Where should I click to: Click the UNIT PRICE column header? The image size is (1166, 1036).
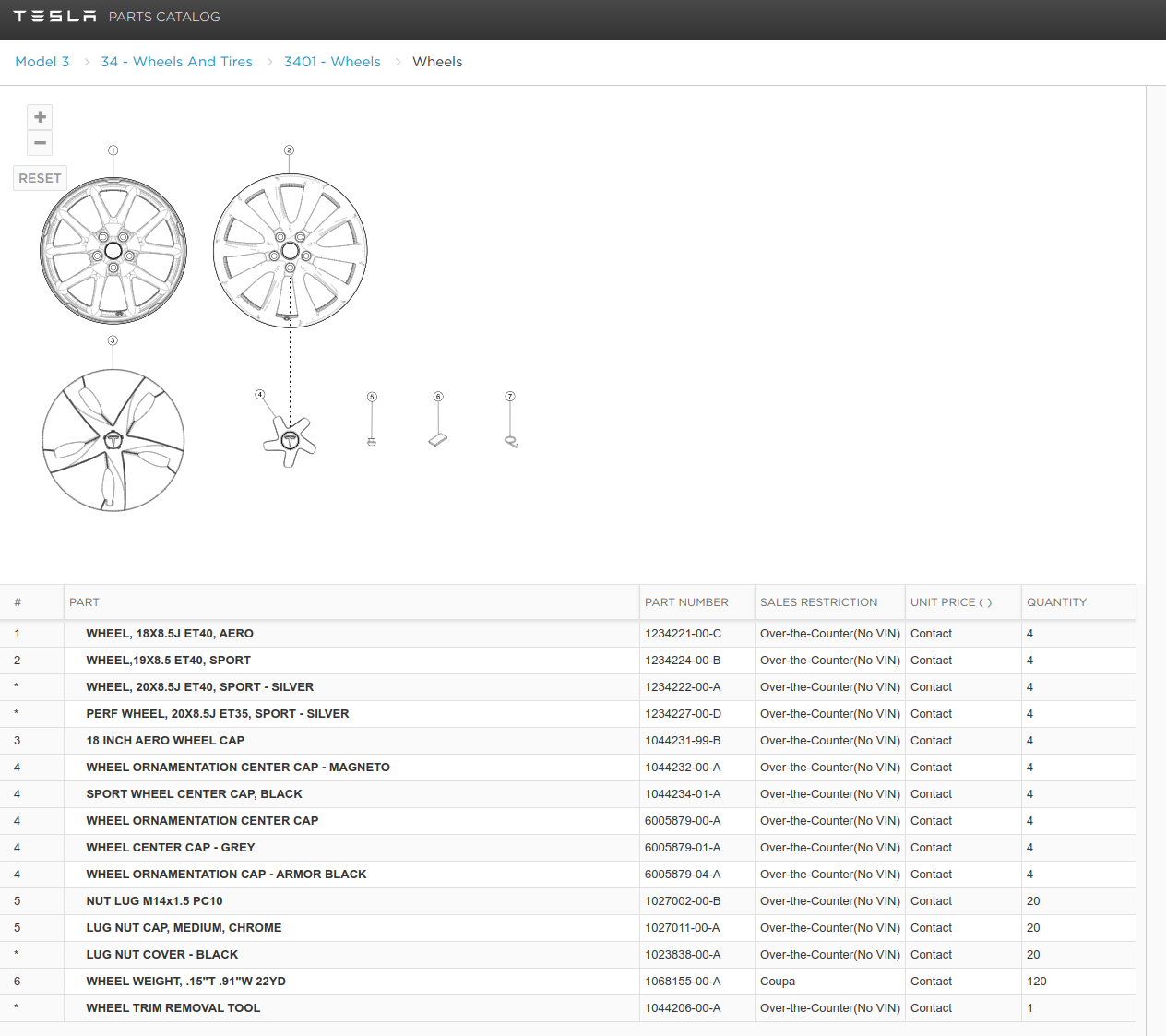coord(950,602)
